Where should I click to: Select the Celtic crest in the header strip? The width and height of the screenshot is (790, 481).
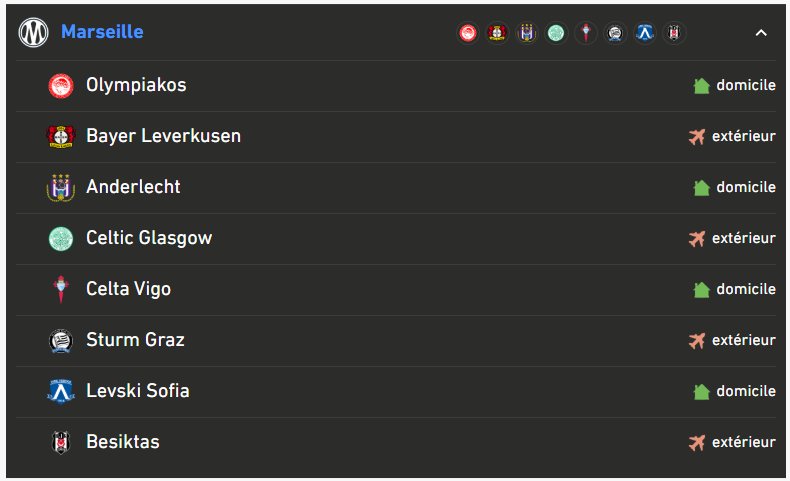(556, 33)
